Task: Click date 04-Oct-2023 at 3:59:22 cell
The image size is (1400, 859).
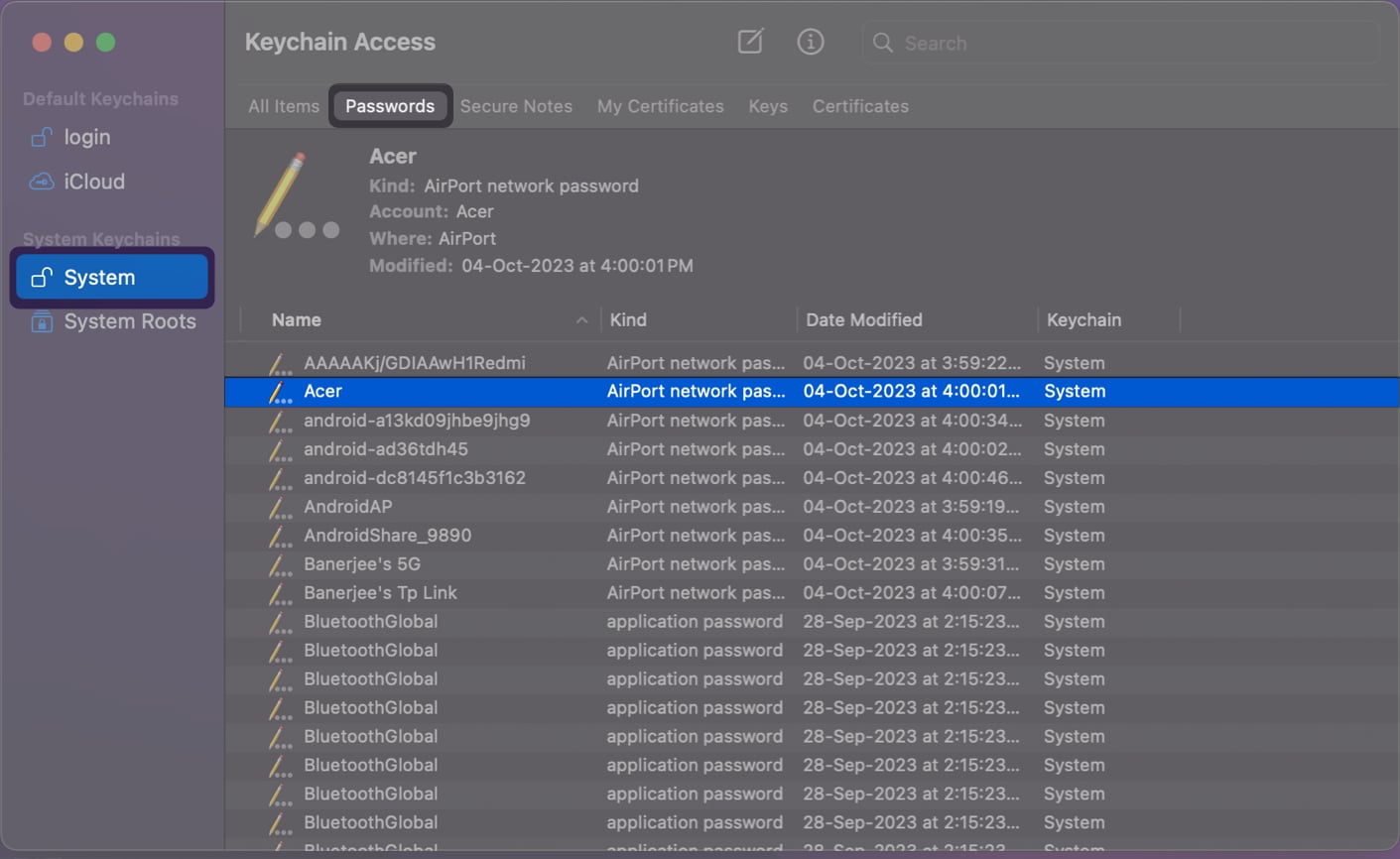Action: point(912,363)
